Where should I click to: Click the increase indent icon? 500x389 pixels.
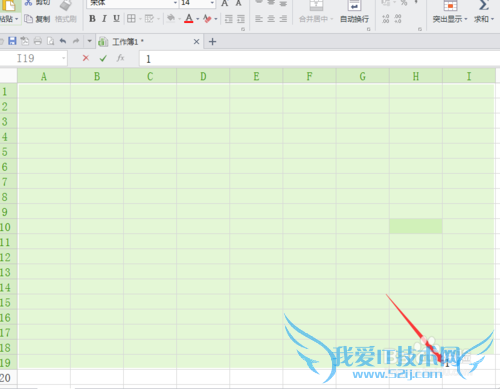(x=241, y=19)
